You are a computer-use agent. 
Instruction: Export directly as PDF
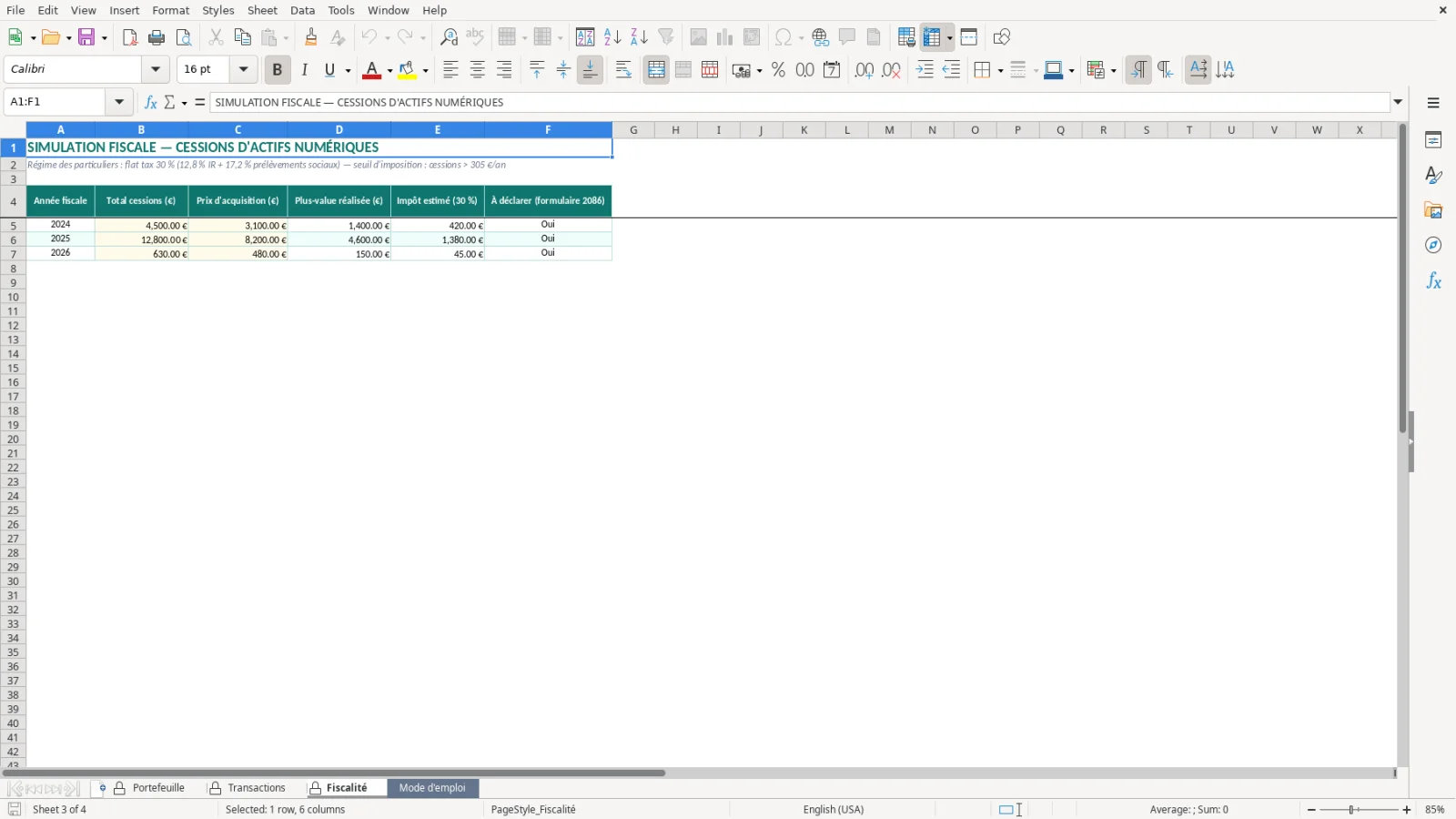tap(130, 37)
